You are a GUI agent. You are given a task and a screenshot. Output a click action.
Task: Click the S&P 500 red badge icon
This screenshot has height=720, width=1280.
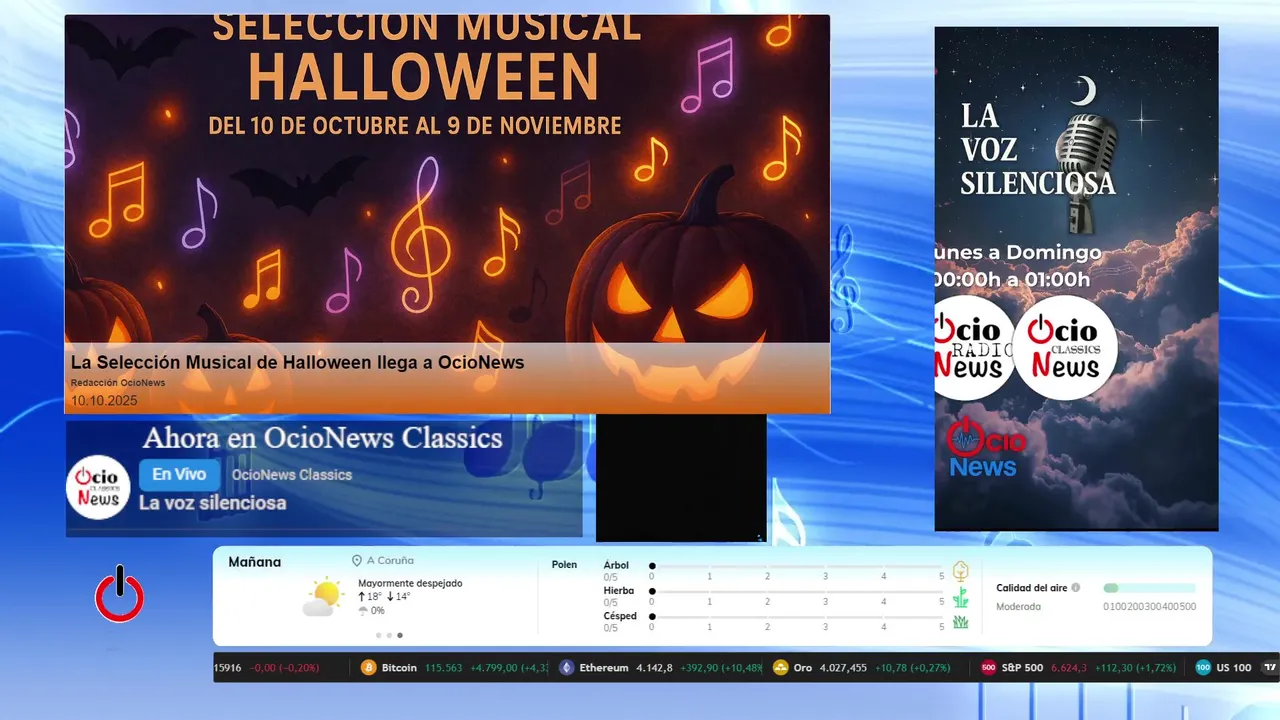[x=988, y=668]
